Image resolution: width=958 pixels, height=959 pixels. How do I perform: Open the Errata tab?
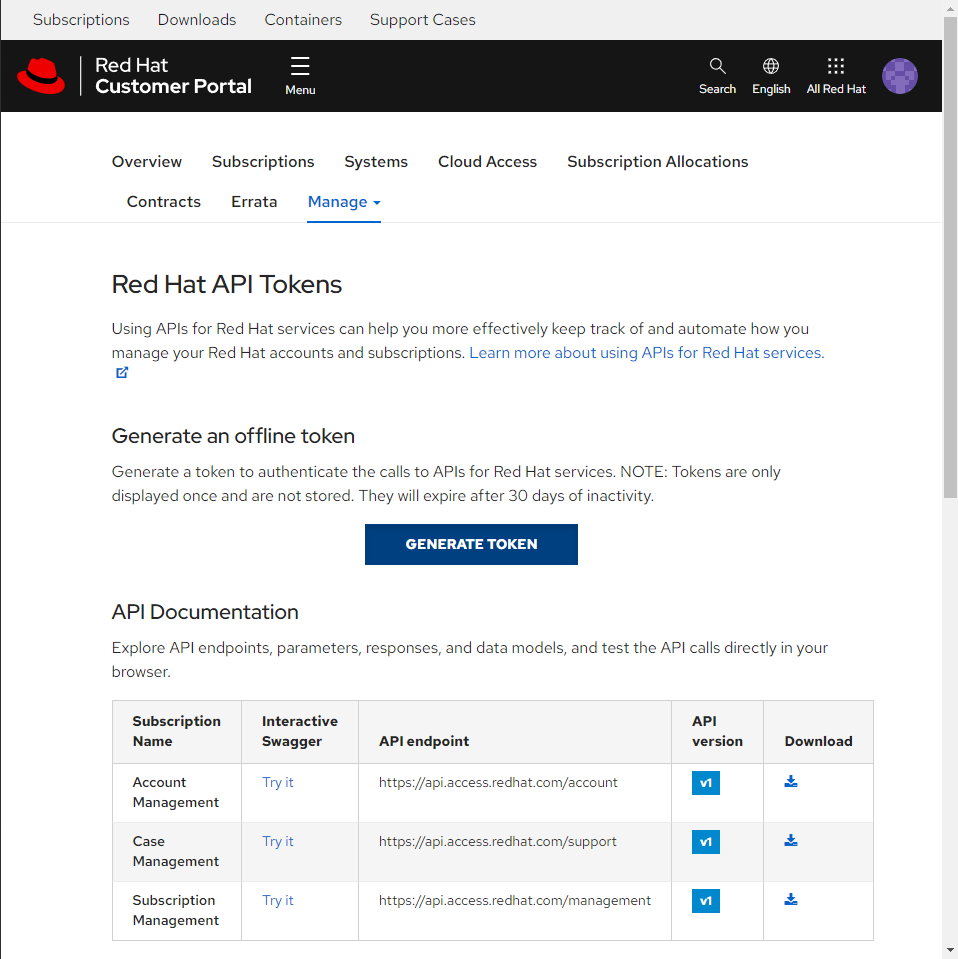[x=254, y=202]
